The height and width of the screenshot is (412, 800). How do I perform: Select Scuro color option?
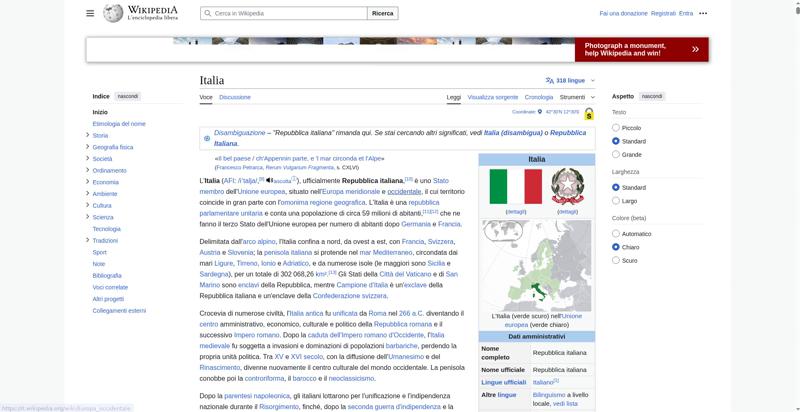(x=616, y=261)
